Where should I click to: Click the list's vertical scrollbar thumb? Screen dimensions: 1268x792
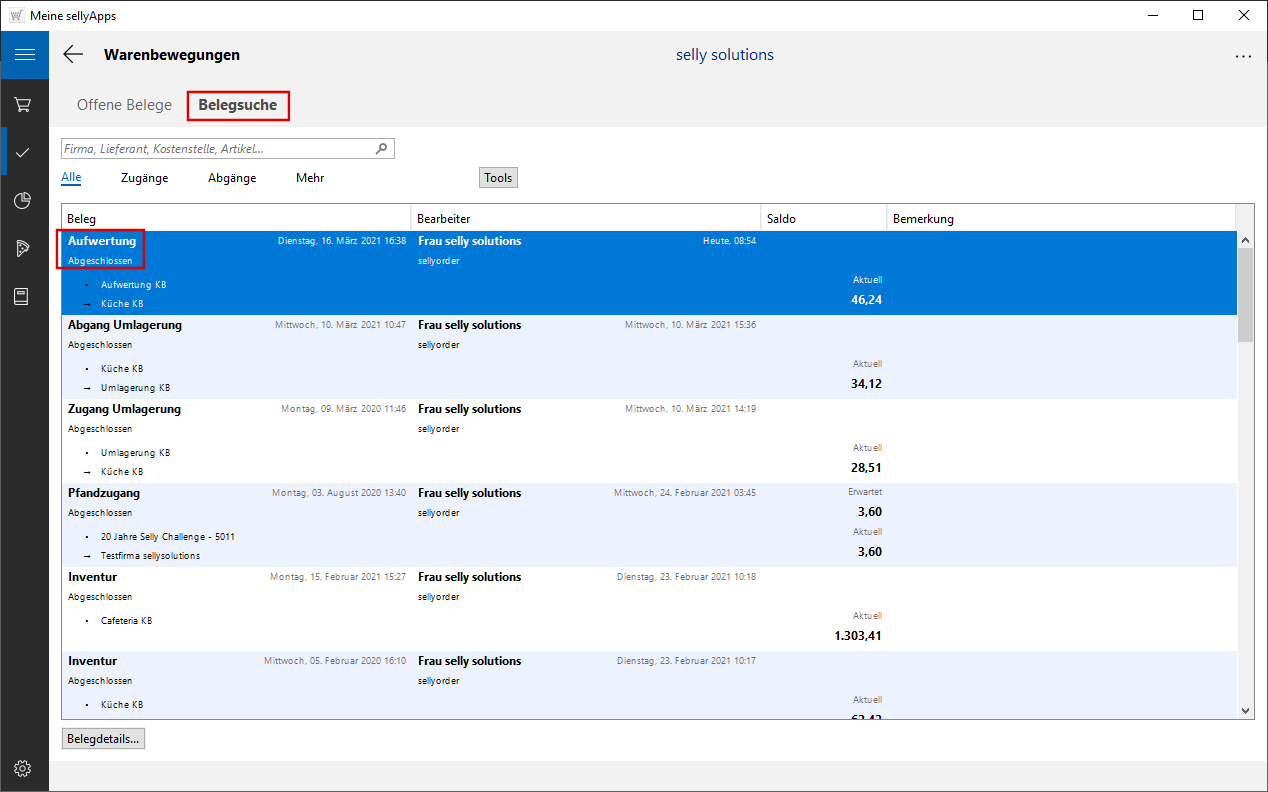tap(1245, 295)
